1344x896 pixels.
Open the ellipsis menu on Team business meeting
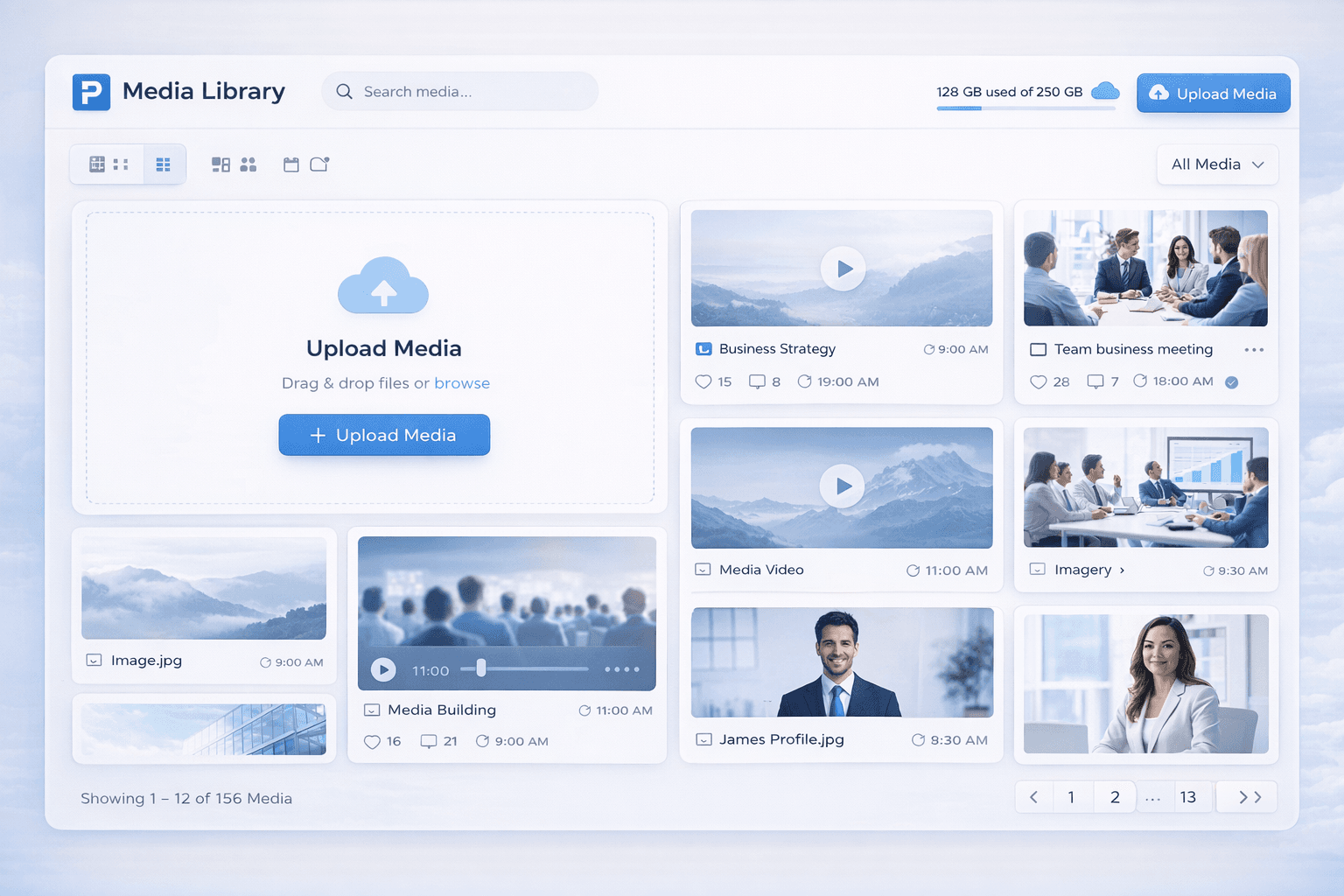[x=1254, y=349]
